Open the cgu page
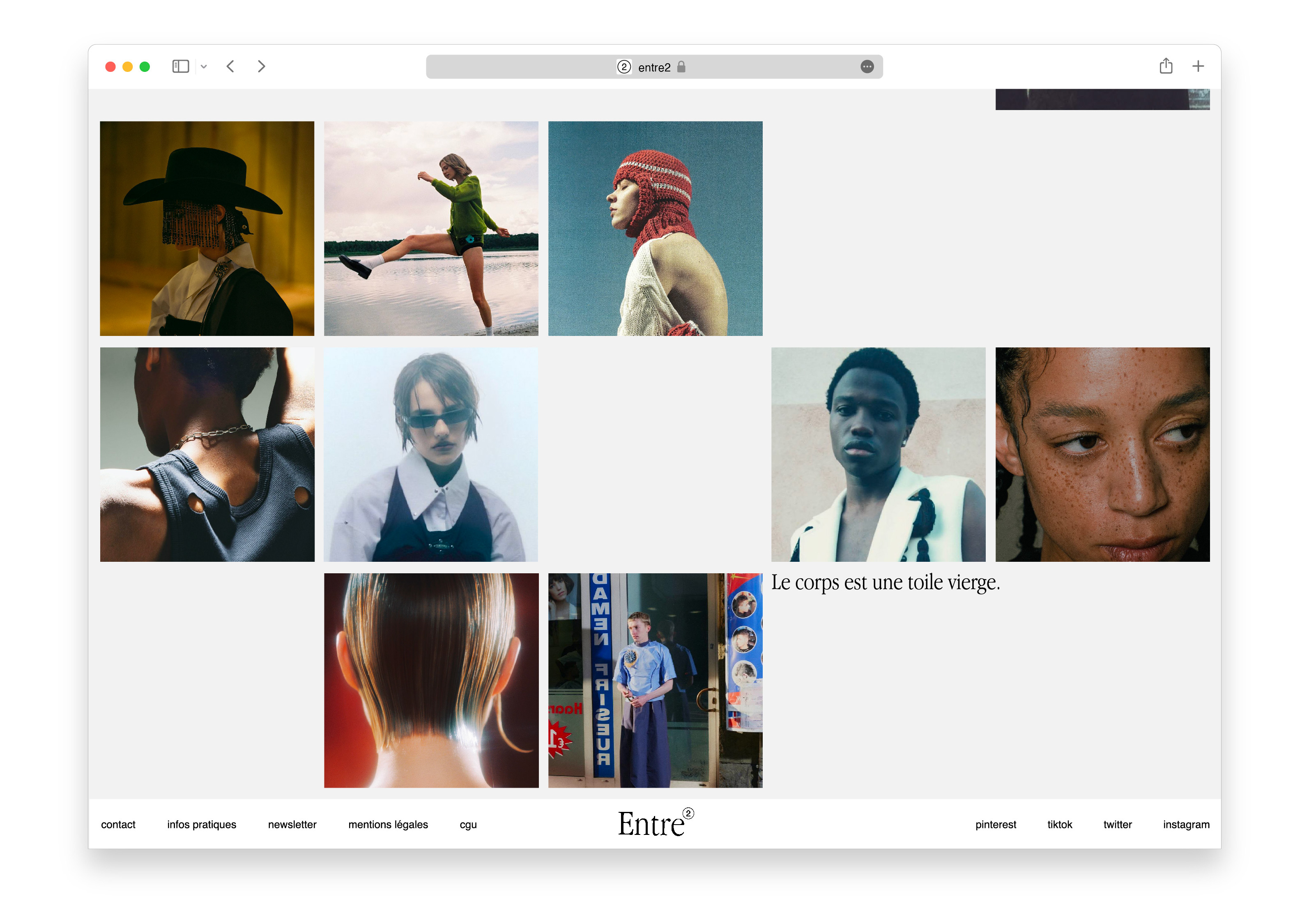The width and height of the screenshot is (1309, 924). pyautogui.click(x=468, y=824)
